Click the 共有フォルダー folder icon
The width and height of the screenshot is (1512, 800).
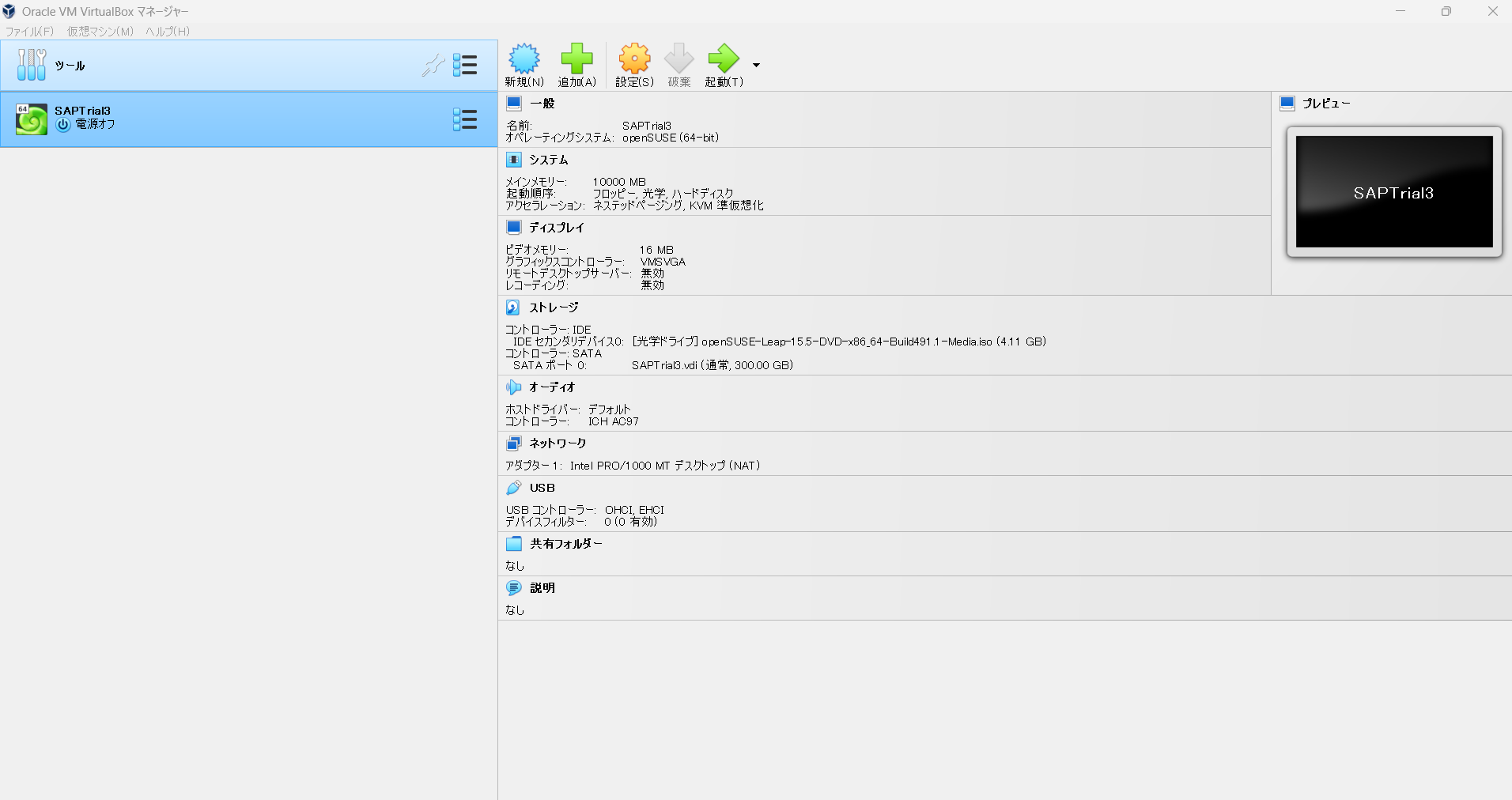(514, 544)
